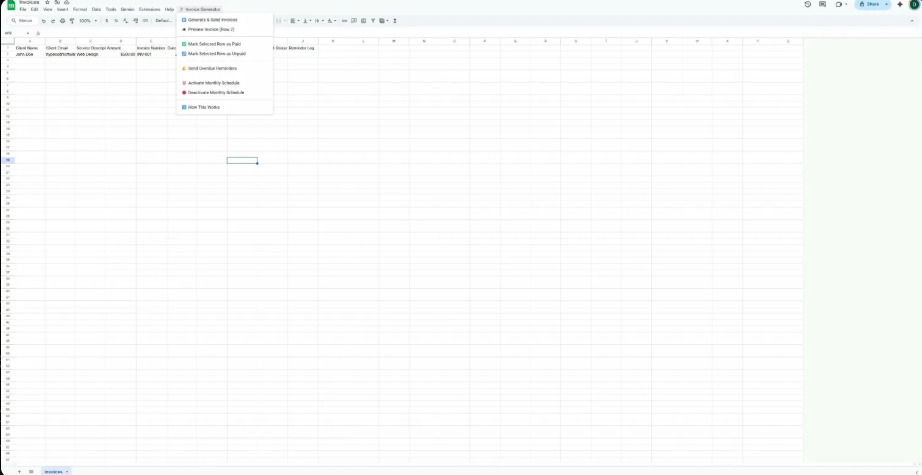Open the filter views dropdown icon
The image size is (922, 475).
tap(383, 21)
